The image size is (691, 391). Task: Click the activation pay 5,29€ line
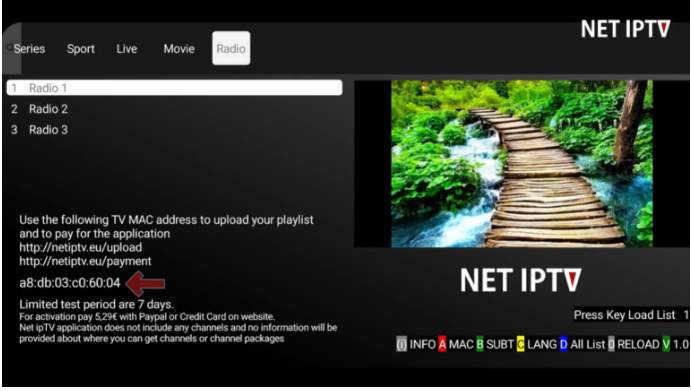pyautogui.click(x=147, y=317)
